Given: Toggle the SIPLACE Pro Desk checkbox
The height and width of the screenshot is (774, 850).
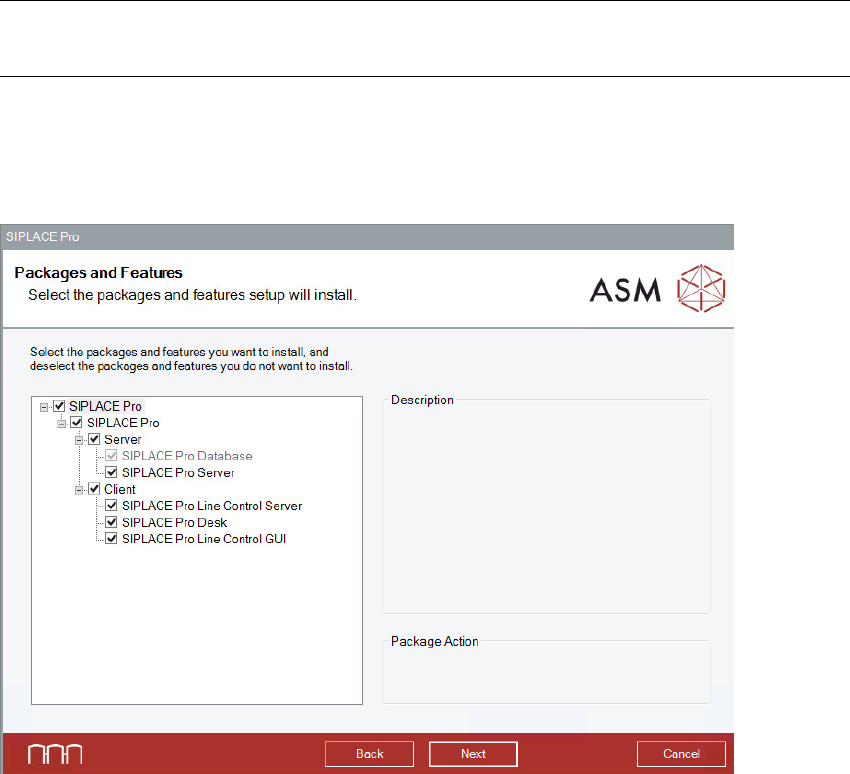Looking at the screenshot, I should click(x=111, y=523).
